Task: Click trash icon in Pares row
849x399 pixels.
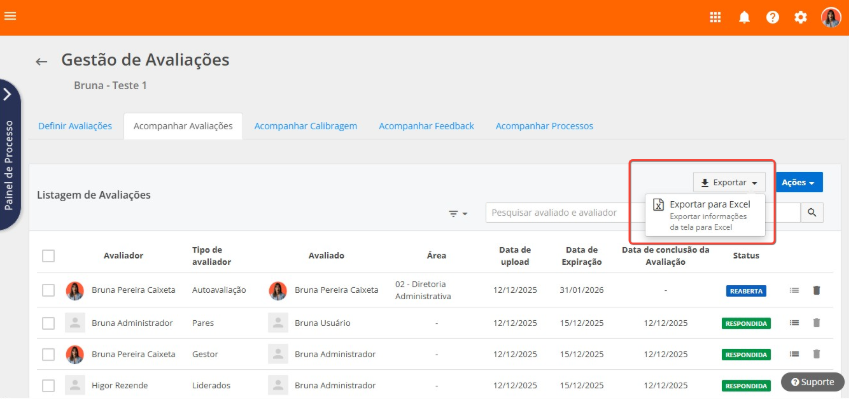Action: [x=817, y=323]
